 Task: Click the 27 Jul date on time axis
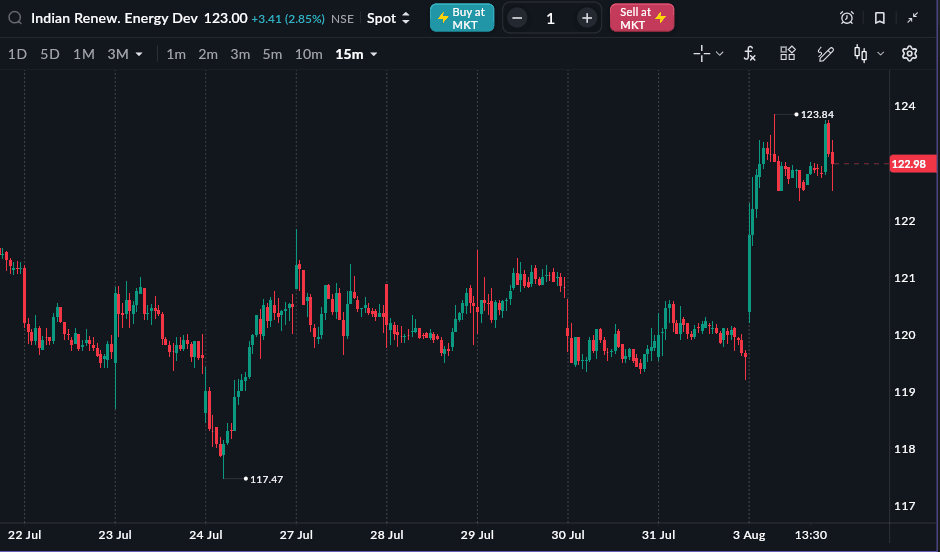[x=296, y=535]
